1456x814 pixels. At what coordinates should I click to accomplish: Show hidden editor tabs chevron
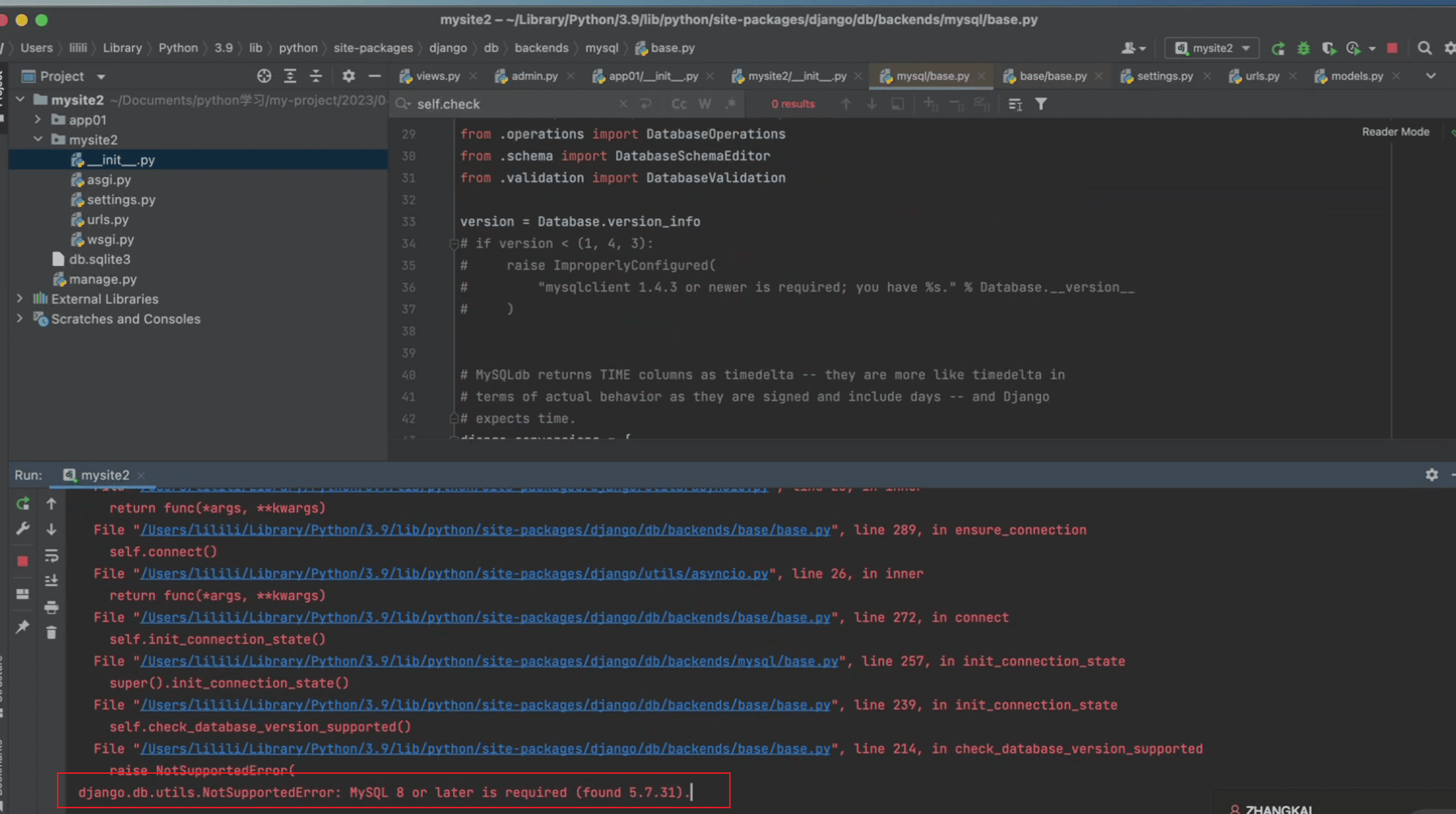pos(1431,76)
